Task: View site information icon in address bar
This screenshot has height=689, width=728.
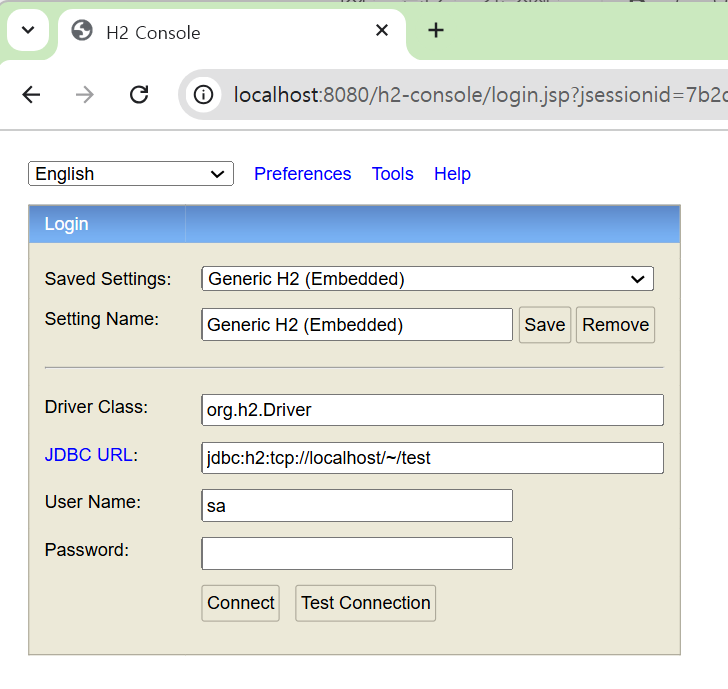Action: pyautogui.click(x=203, y=95)
